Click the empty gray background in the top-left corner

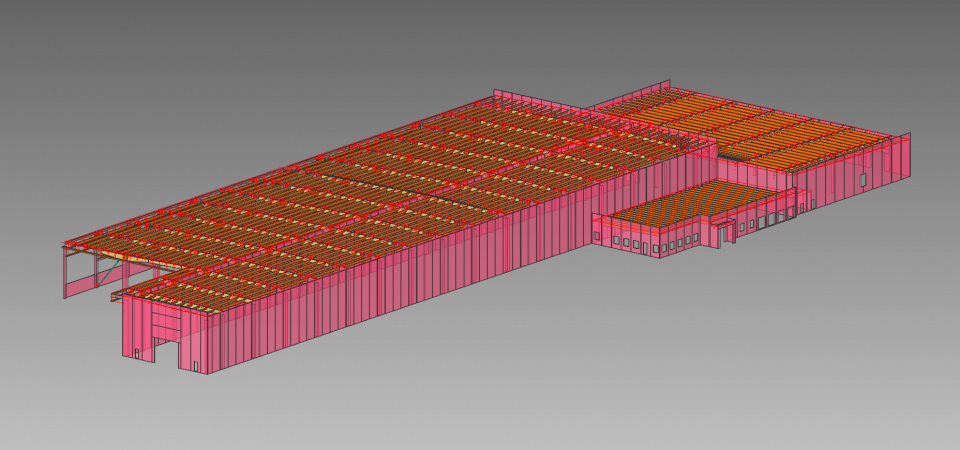click(60, 40)
